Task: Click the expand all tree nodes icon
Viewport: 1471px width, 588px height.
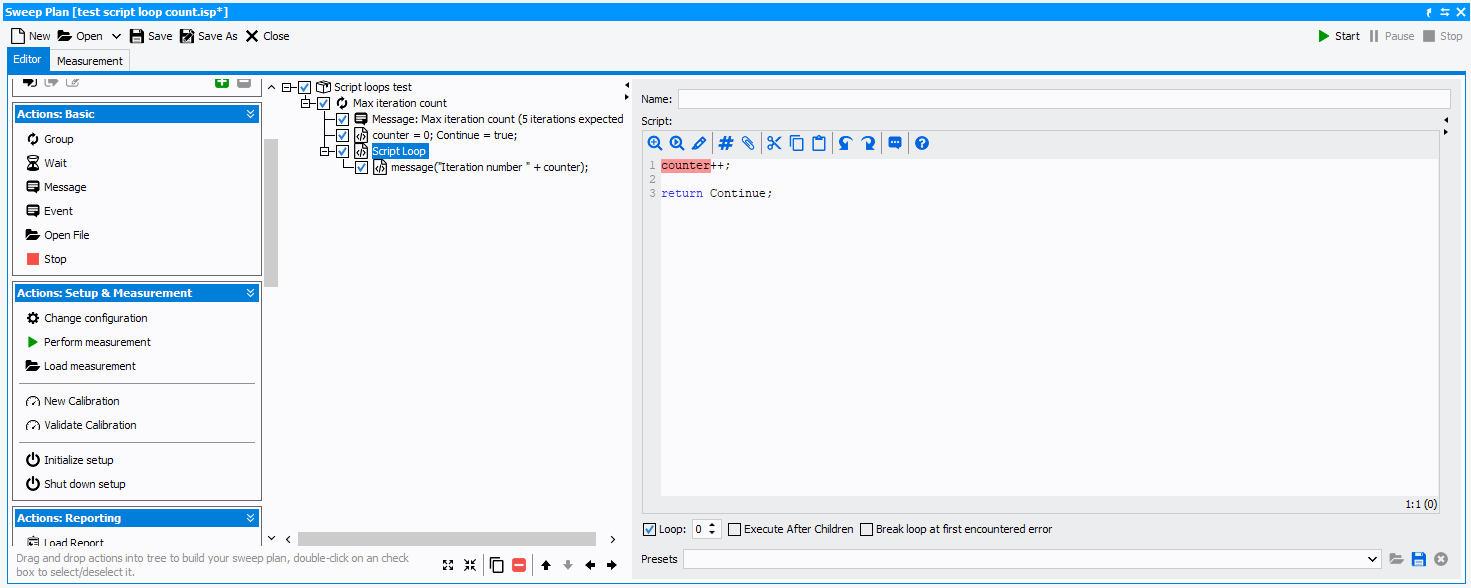Action: 448,565
